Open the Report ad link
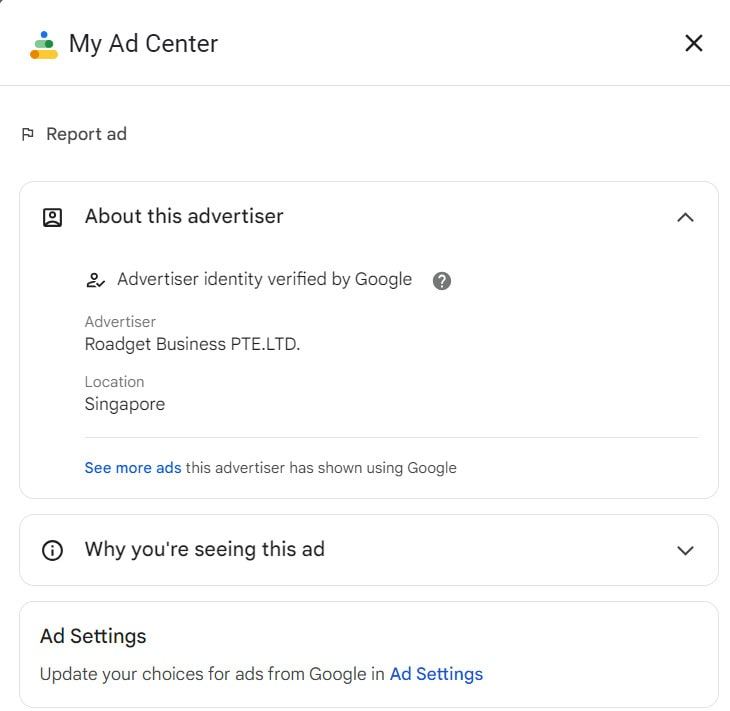Screen dimensions: 730x711 coord(86,134)
